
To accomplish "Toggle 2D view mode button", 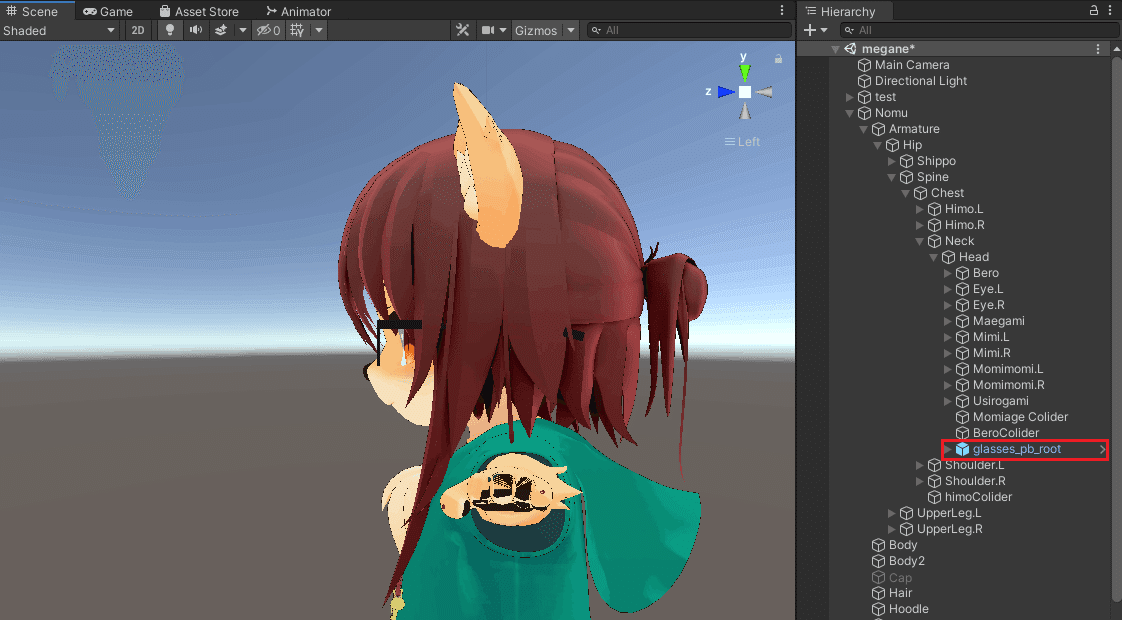I will point(137,30).
